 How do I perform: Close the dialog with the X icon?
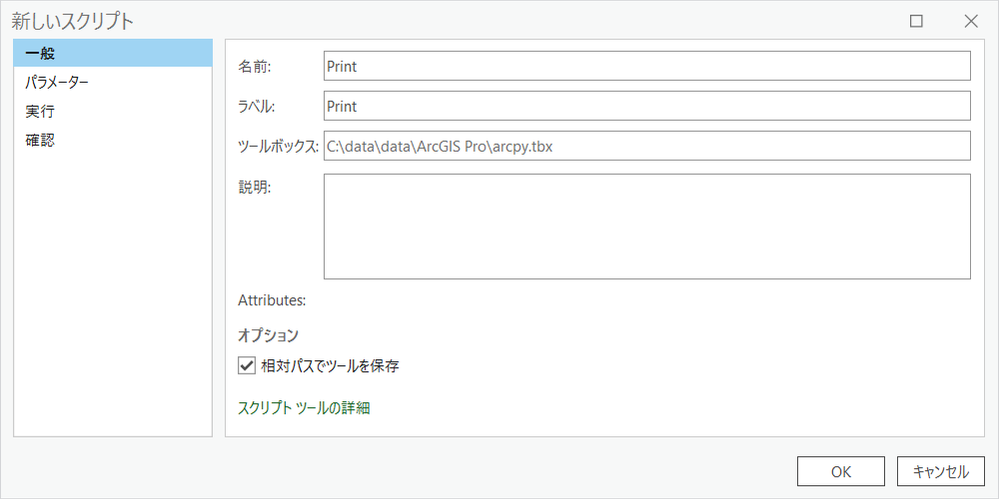pyautogui.click(x=970, y=21)
